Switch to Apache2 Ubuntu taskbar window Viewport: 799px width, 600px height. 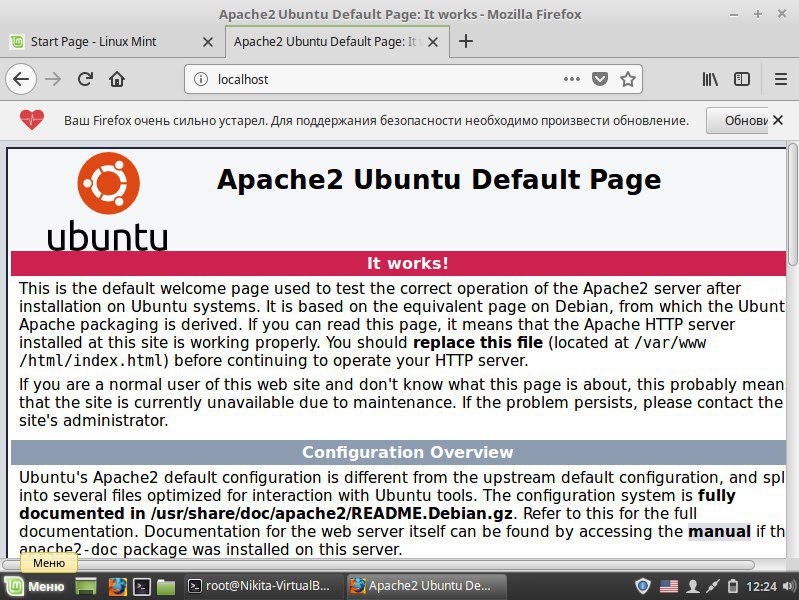pyautogui.click(x=427, y=586)
